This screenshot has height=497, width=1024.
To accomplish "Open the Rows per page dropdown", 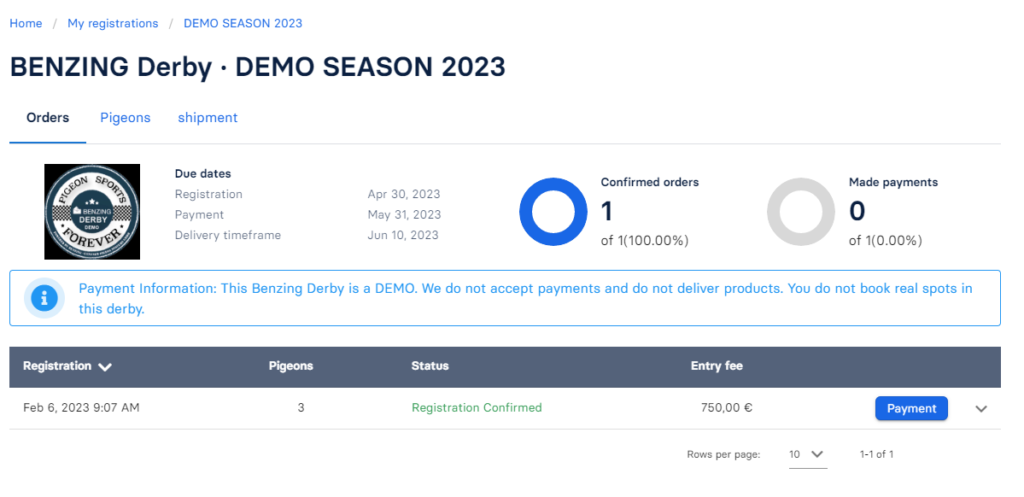I will 806,454.
